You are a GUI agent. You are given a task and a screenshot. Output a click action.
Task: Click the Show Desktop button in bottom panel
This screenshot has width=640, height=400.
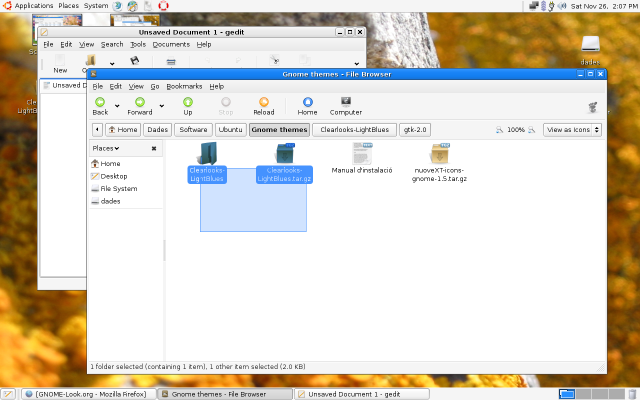(x=8, y=394)
